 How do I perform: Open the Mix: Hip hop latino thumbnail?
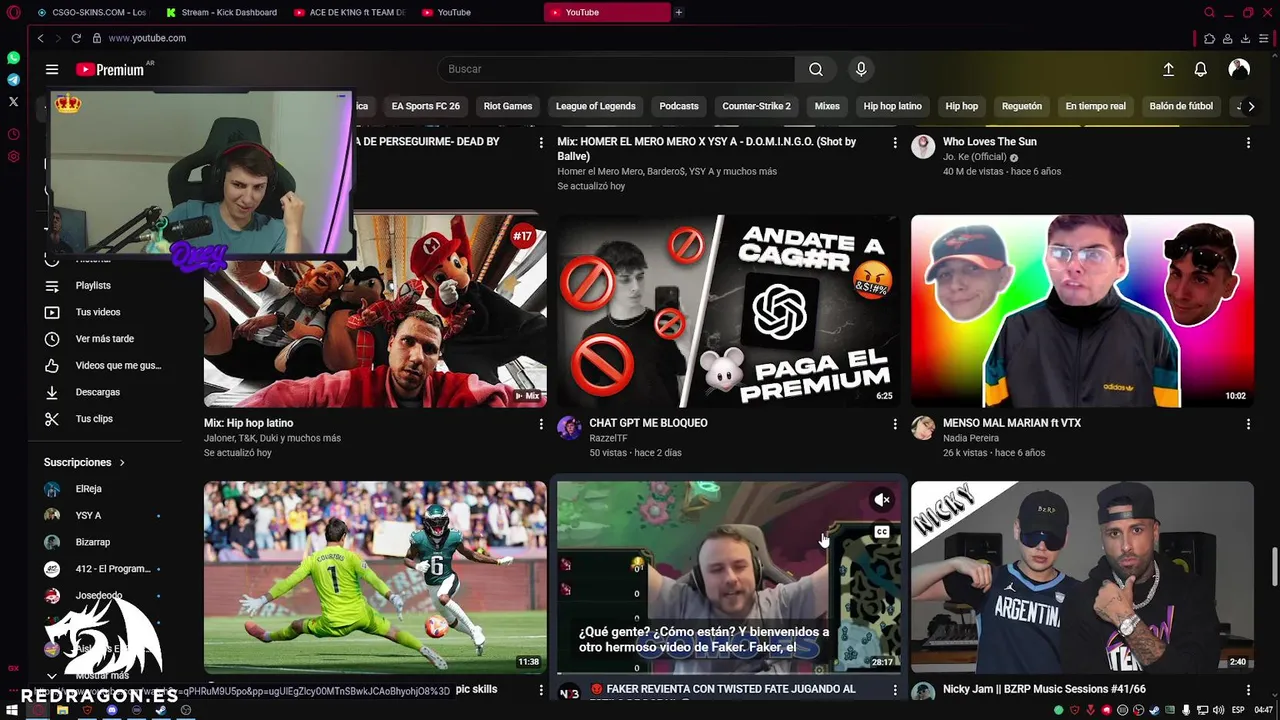click(375, 310)
